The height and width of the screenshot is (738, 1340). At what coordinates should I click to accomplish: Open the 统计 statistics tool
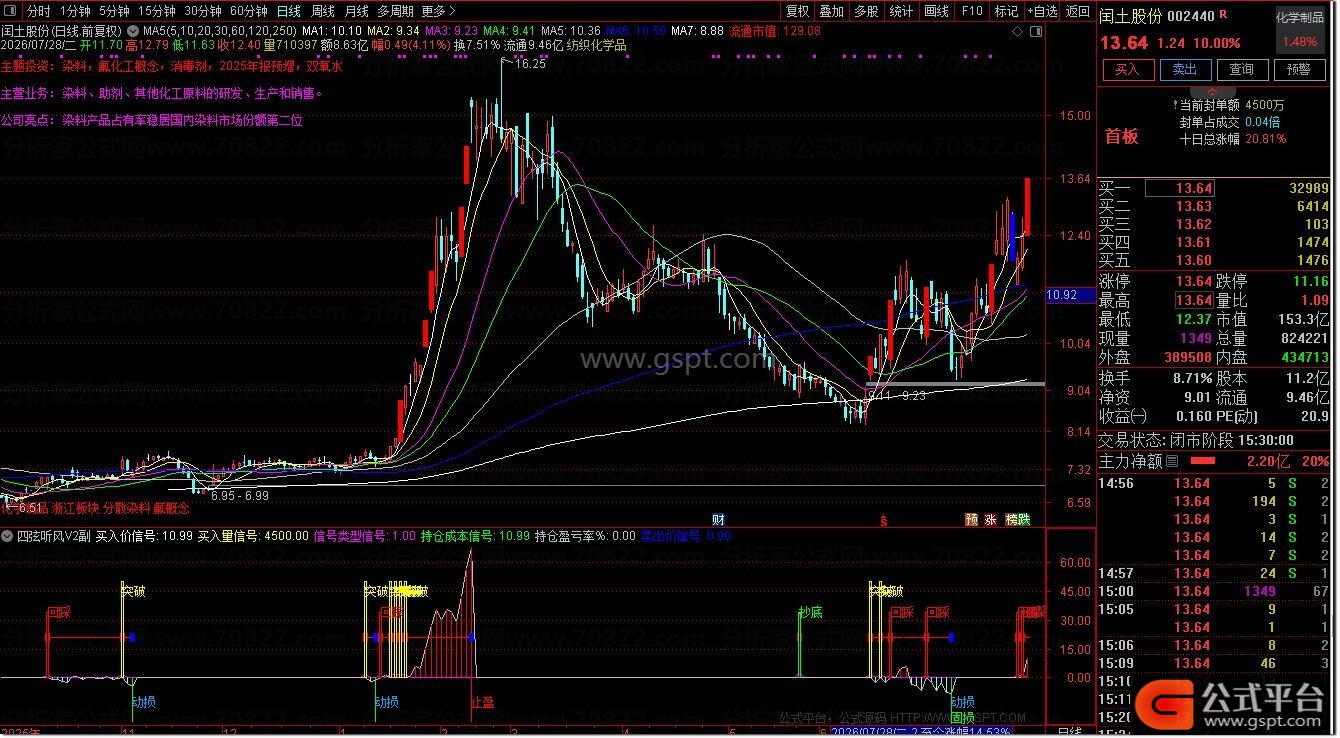click(x=901, y=11)
